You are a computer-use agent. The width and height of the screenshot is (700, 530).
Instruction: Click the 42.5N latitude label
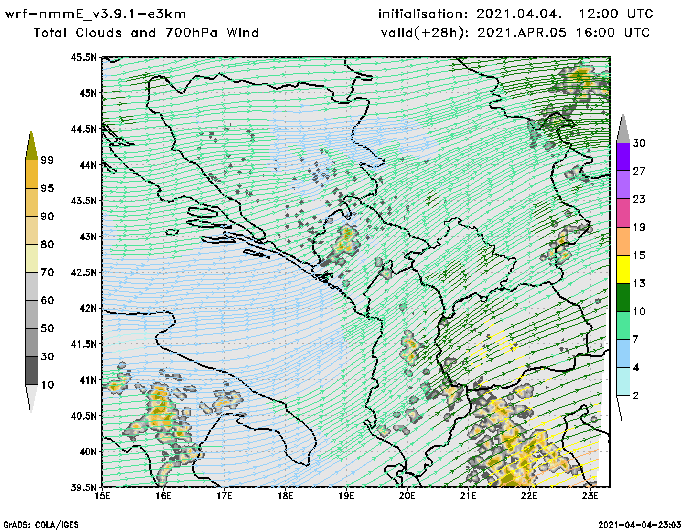click(x=83, y=272)
